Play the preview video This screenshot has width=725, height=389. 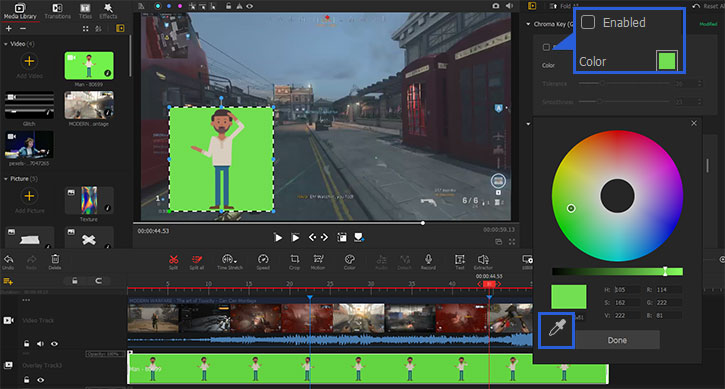[x=278, y=238]
